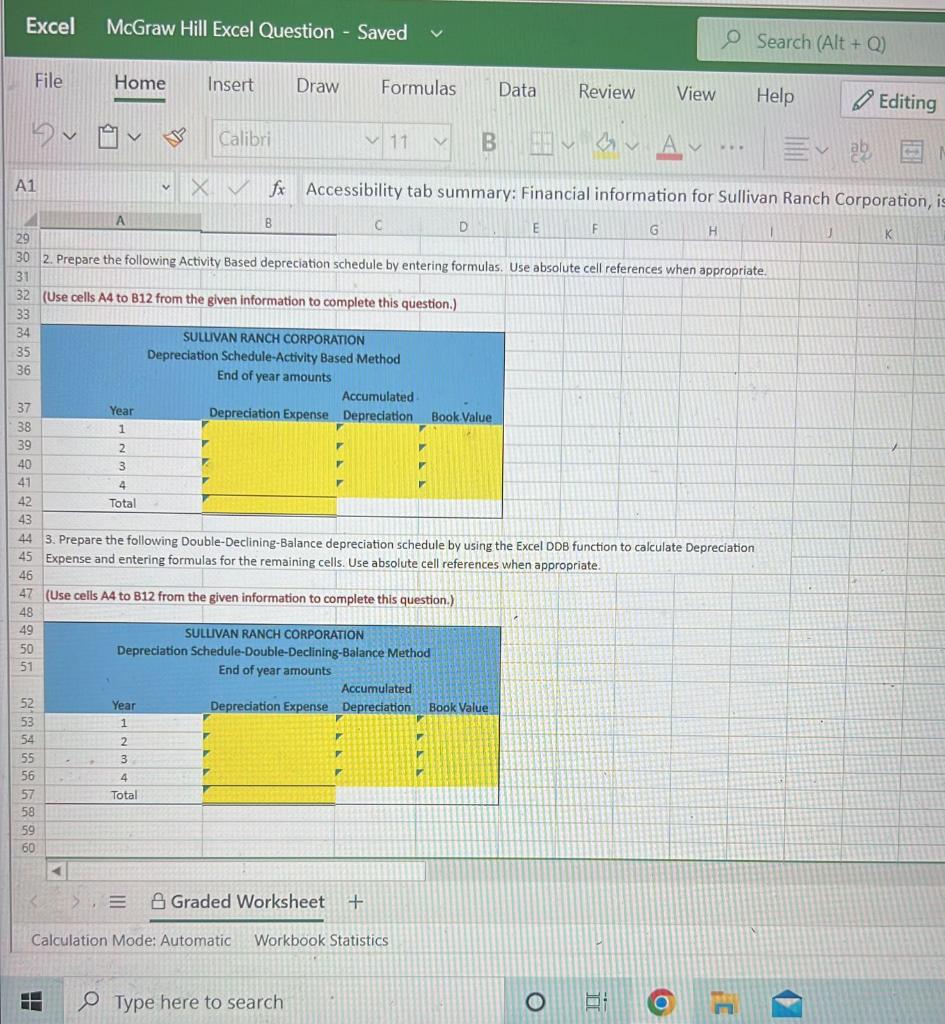The width and height of the screenshot is (945, 1024).
Task: Open the Undo dropdown arrow
Action: pos(70,136)
